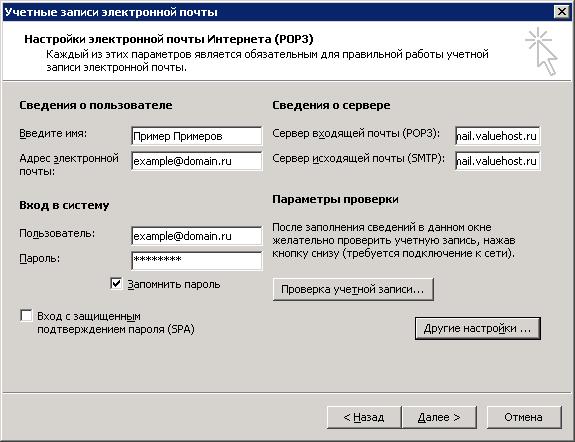
Task: Focus the 'Введите имя' name field
Action: pyautogui.click(x=197, y=136)
